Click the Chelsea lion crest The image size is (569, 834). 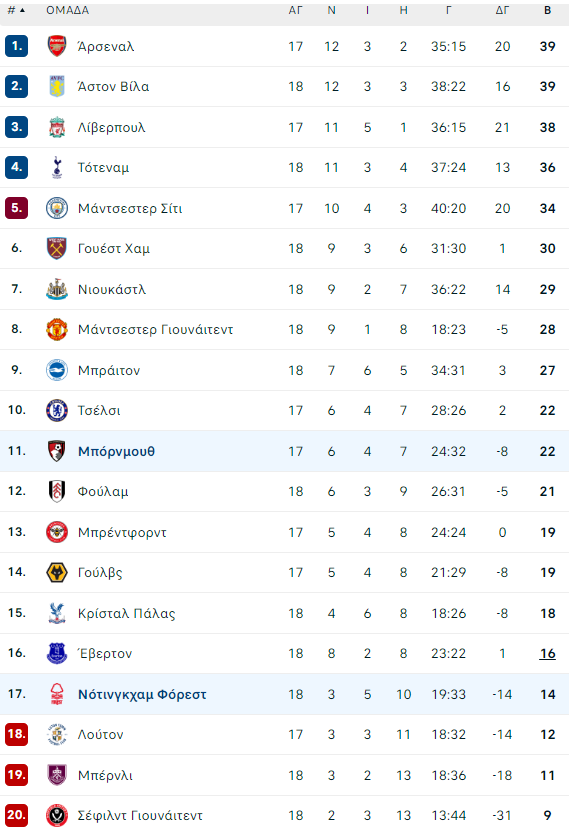click(57, 410)
